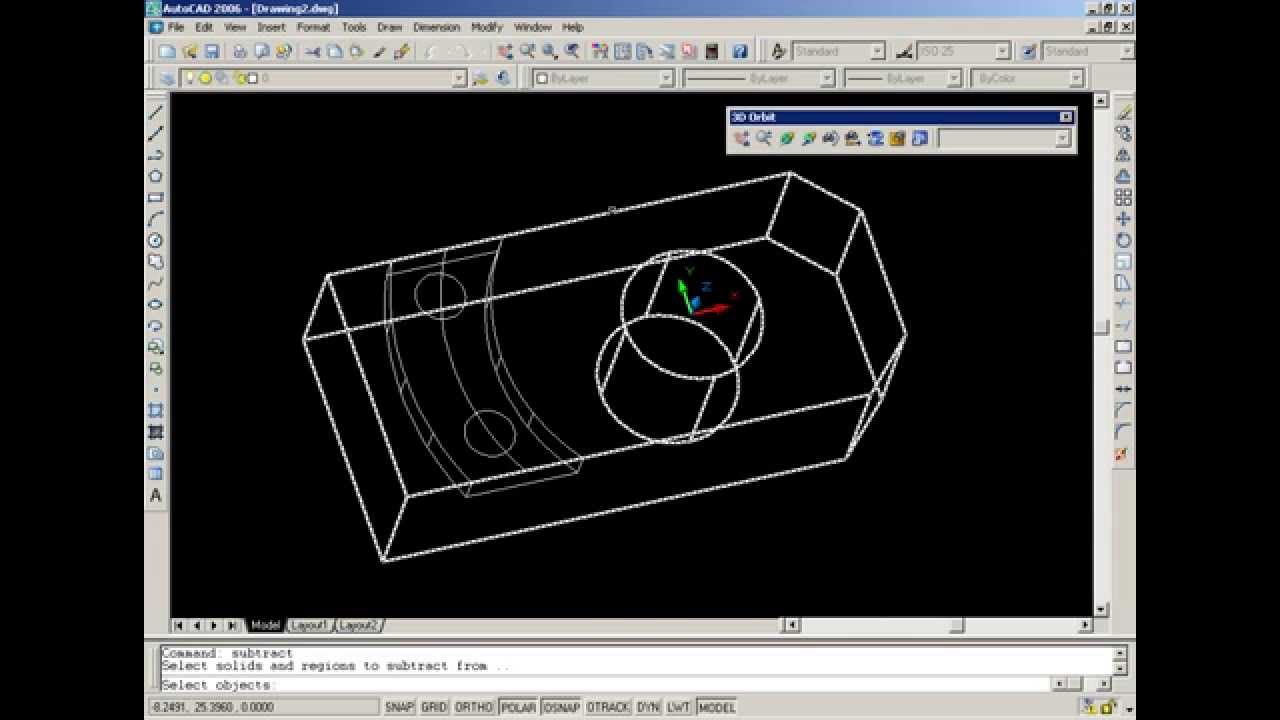This screenshot has width=1280, height=720.
Task: Toggle MODEL space button
Action: (x=717, y=707)
